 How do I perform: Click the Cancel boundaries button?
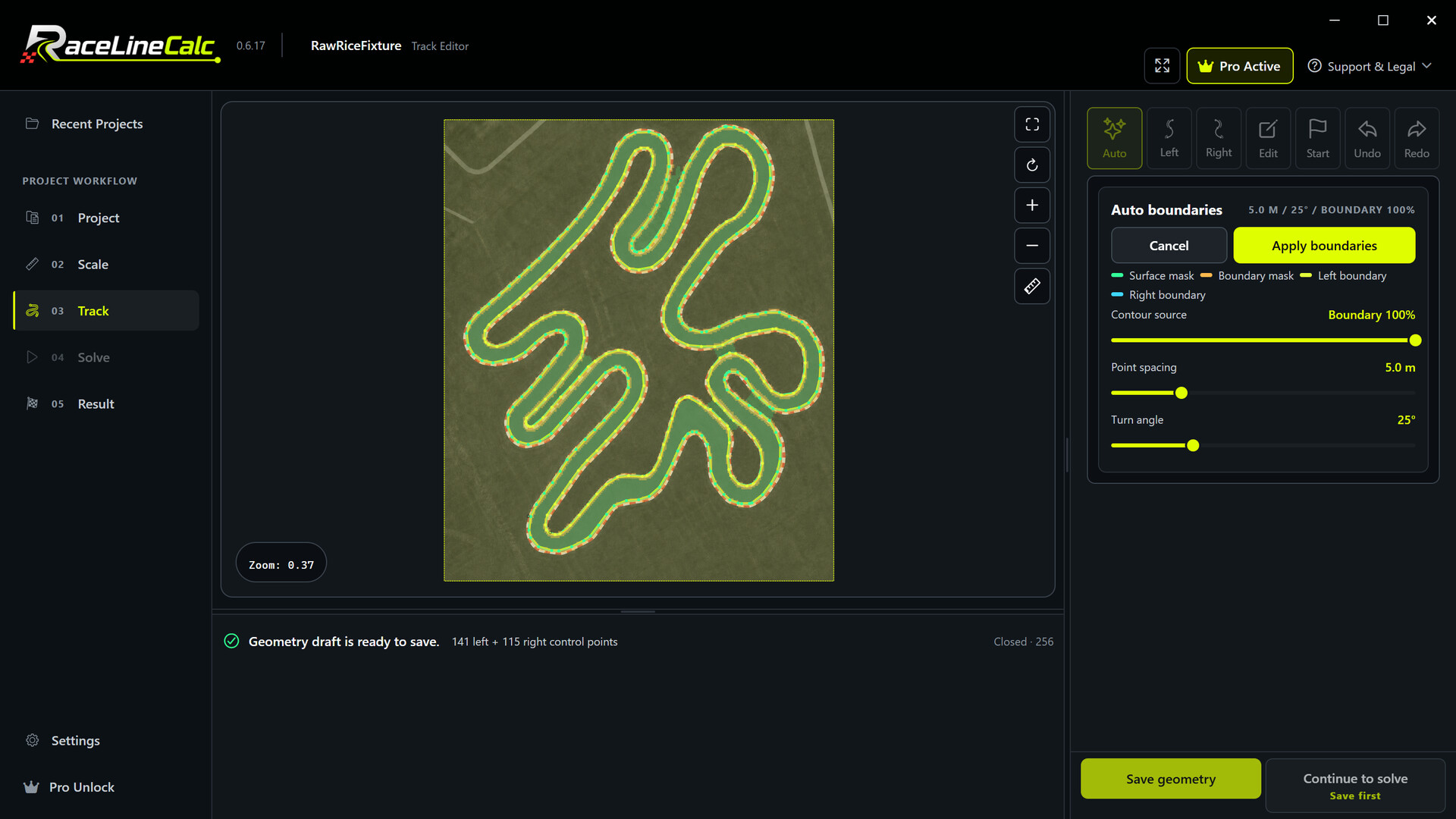(x=1169, y=245)
